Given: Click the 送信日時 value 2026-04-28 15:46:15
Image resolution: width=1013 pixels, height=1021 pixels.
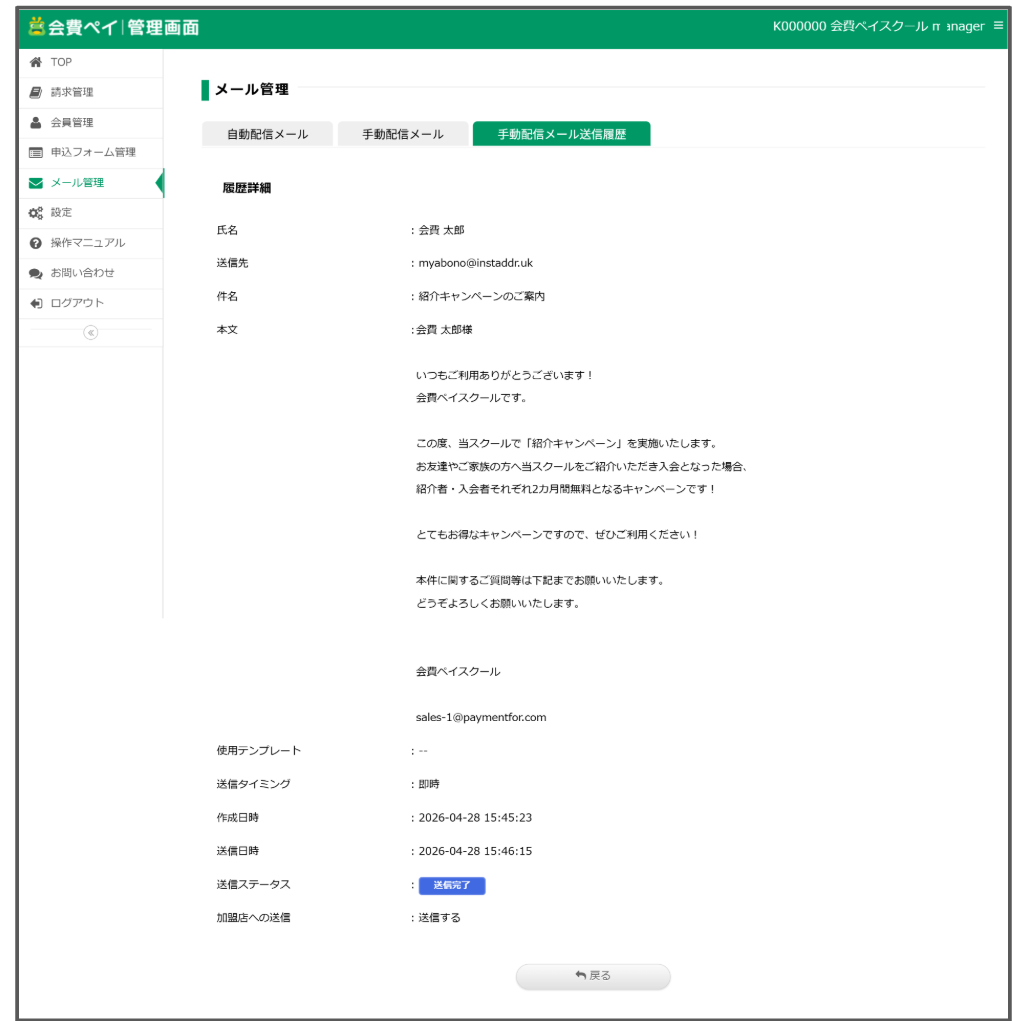Looking at the screenshot, I should coord(475,851).
